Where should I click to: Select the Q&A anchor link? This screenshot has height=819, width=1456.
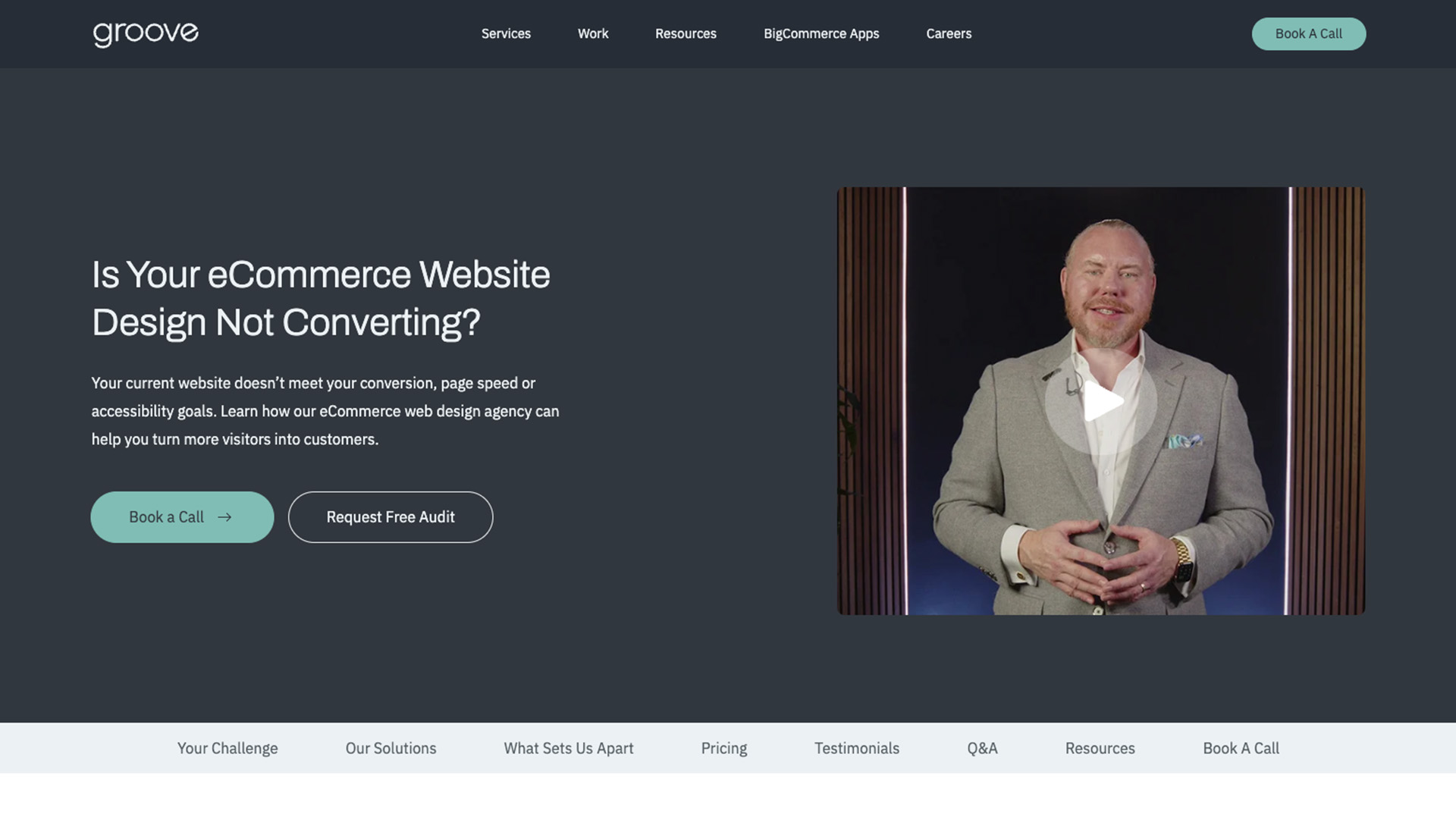coord(982,748)
